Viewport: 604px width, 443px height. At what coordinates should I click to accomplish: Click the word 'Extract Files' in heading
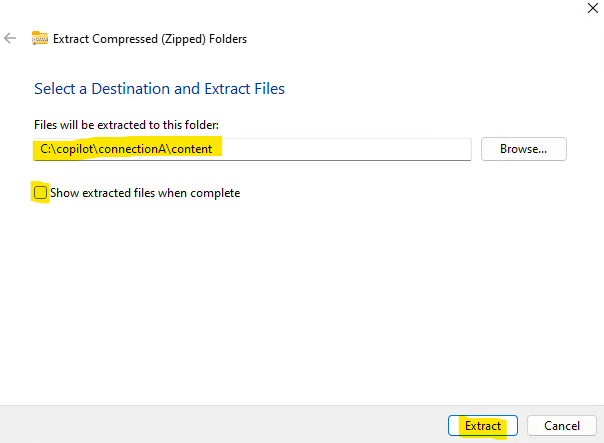pos(244,89)
